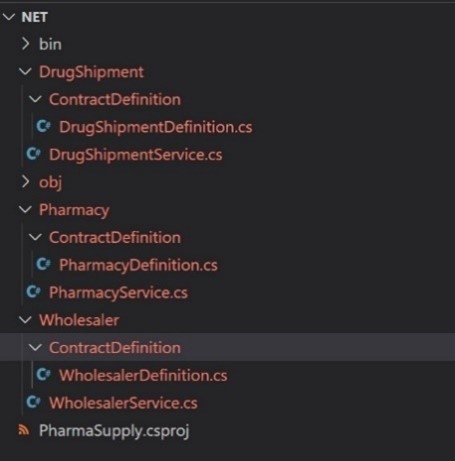This screenshot has height=461, width=455.
Task: Select ContractDefinition folder under Pharmacy
Action: click(115, 237)
